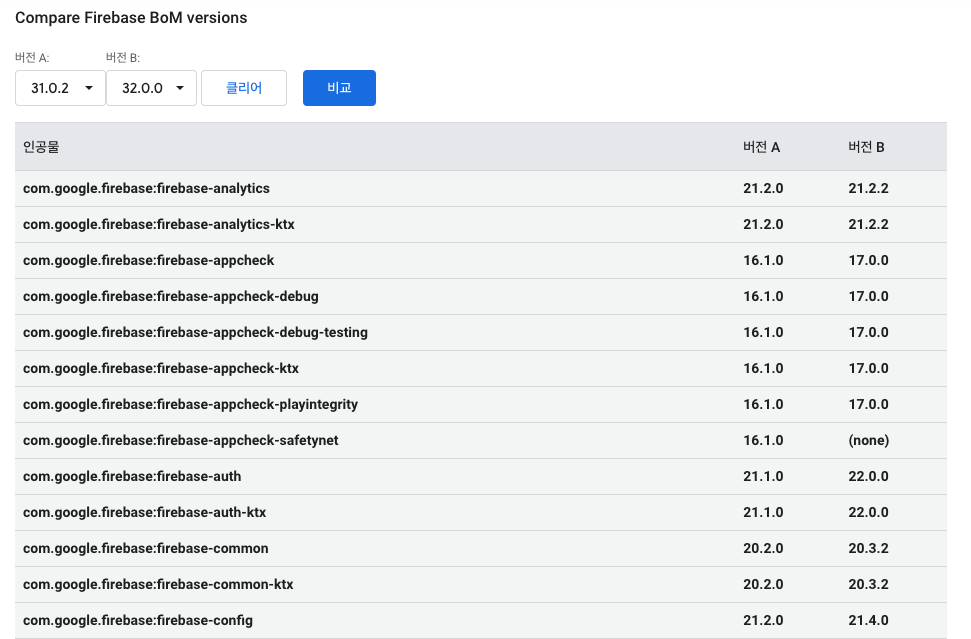The width and height of the screenshot is (971, 639).
Task: Select version A 16.1.0 for firebase-appcheck-safetynet
Action: coord(763,440)
